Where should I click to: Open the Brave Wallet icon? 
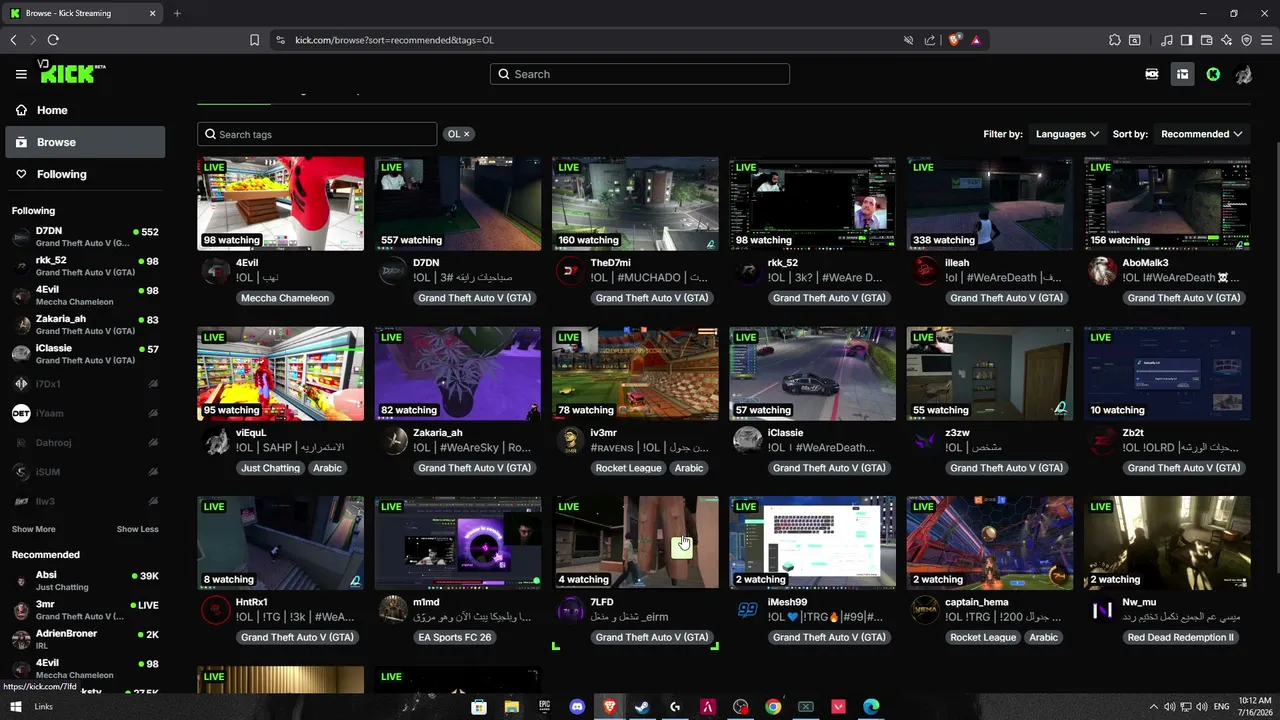1206,40
